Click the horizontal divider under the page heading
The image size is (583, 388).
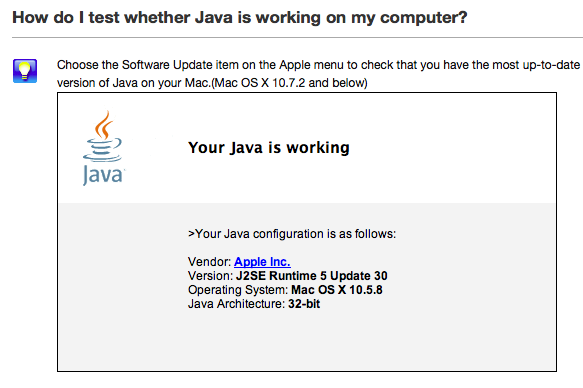[x=297, y=37]
